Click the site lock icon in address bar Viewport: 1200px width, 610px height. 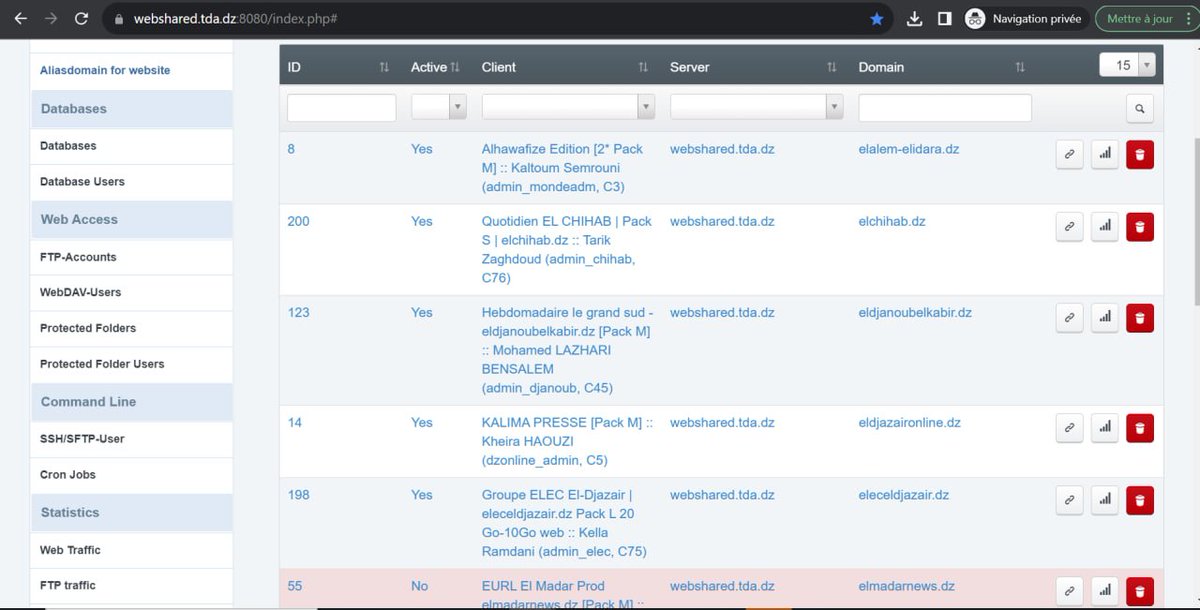pyautogui.click(x=118, y=19)
